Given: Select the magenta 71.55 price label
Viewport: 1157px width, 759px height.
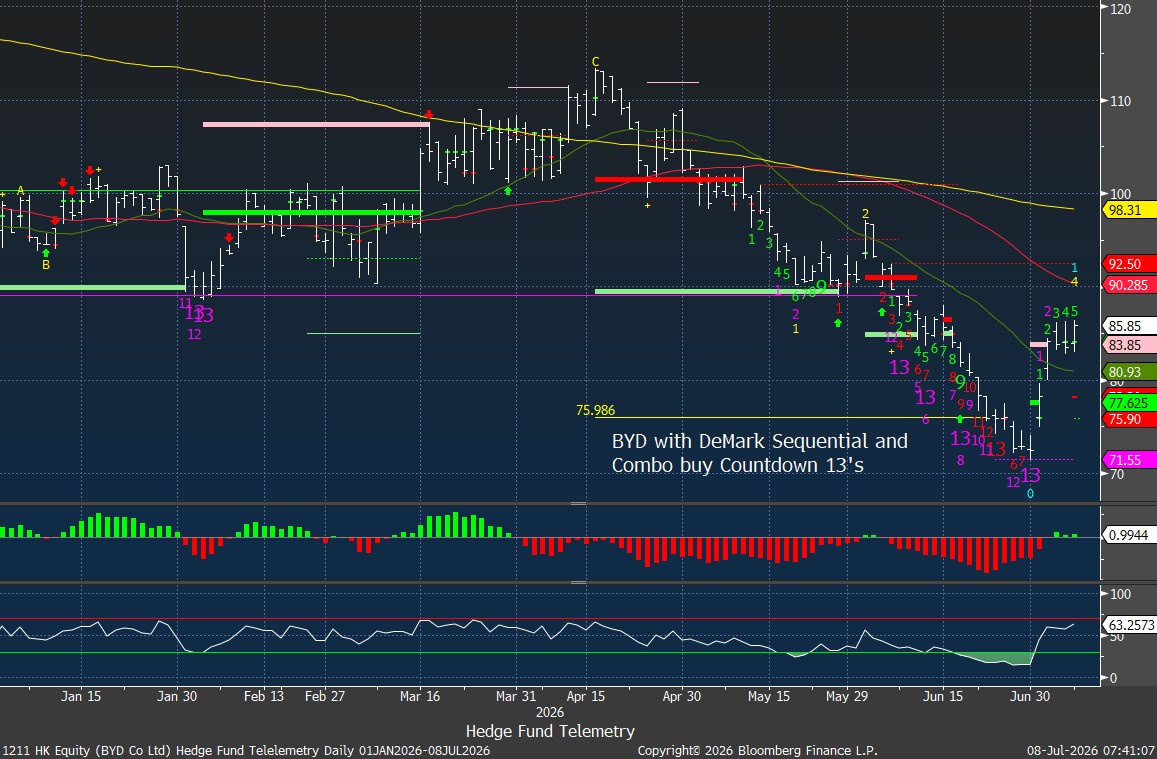Looking at the screenshot, I should (x=1128, y=460).
